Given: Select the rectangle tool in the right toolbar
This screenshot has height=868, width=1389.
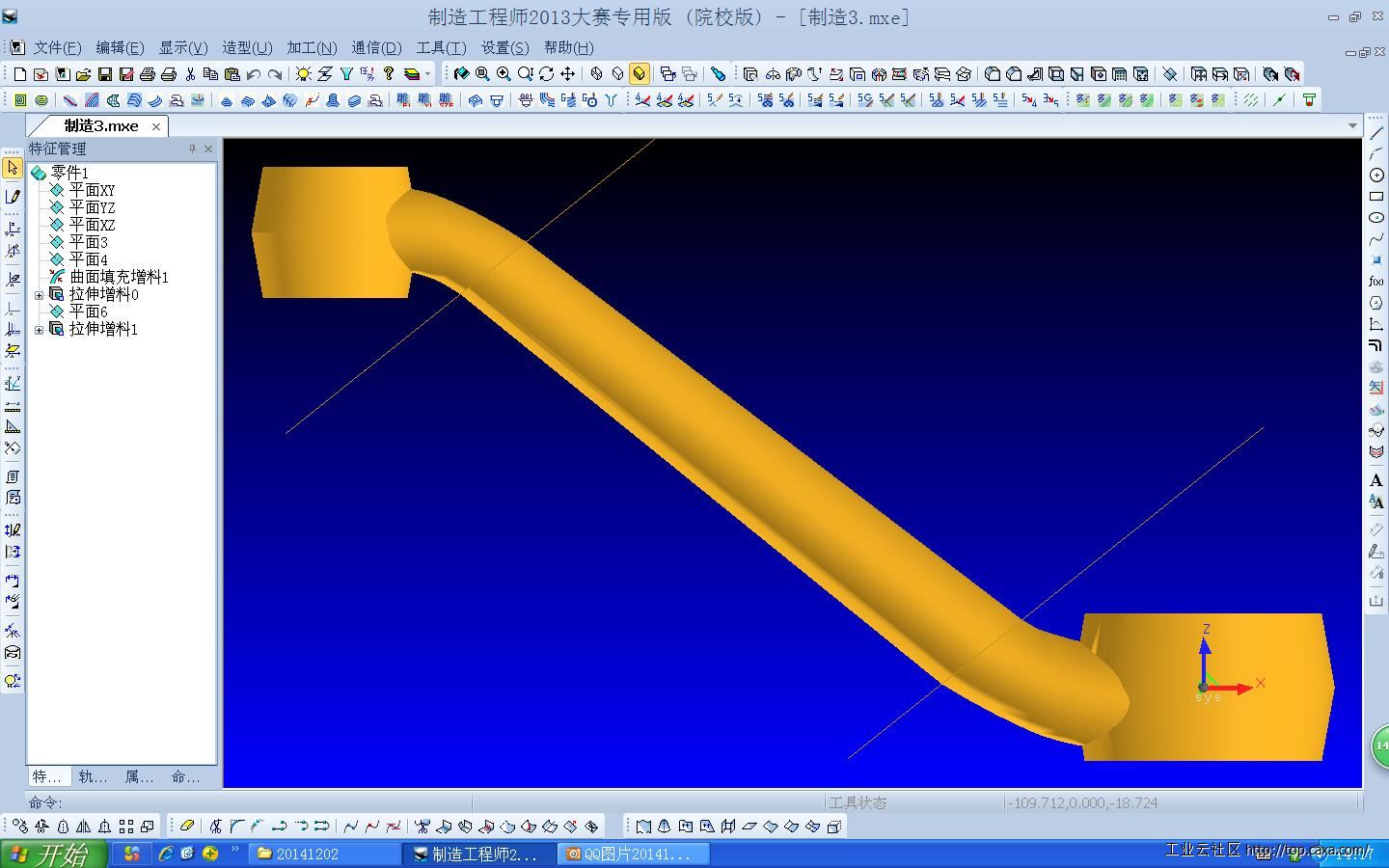Looking at the screenshot, I should click(x=1376, y=196).
